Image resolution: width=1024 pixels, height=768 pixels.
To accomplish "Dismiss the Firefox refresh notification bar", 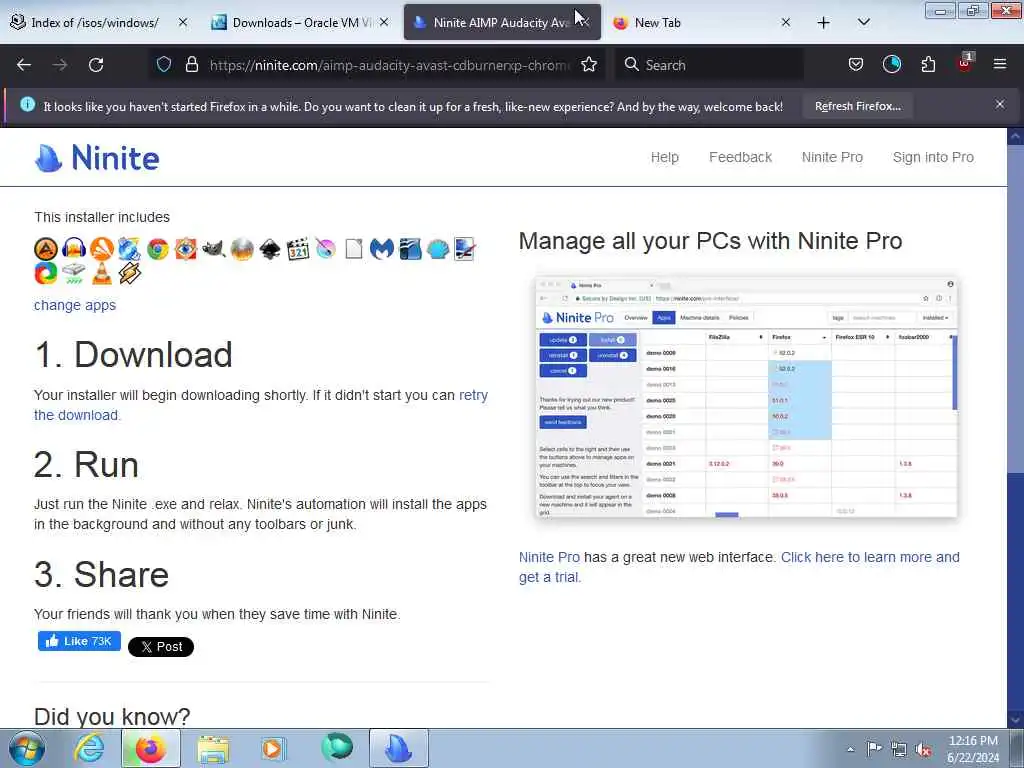I will pos(1000,104).
